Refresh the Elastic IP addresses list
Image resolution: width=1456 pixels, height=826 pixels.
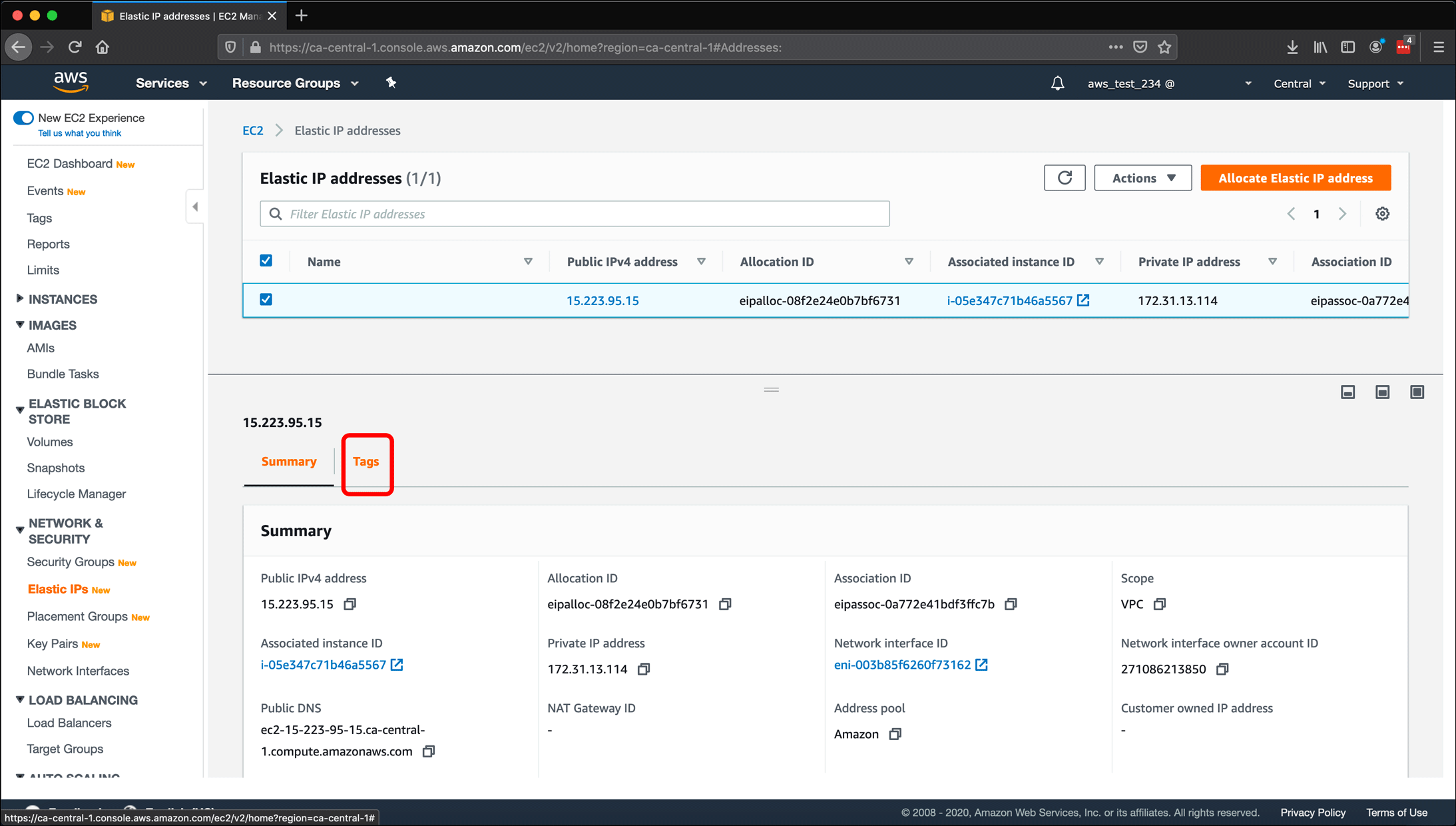[1065, 178]
